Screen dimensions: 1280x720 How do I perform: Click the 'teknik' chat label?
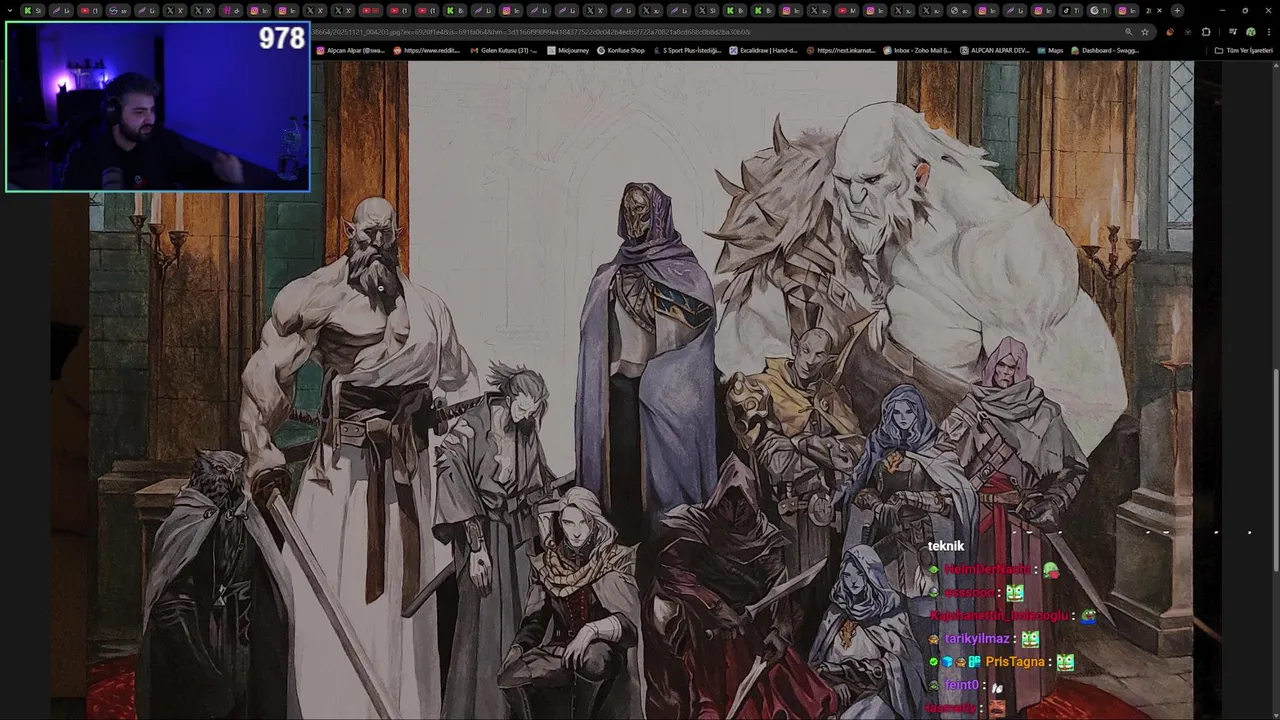pos(946,546)
